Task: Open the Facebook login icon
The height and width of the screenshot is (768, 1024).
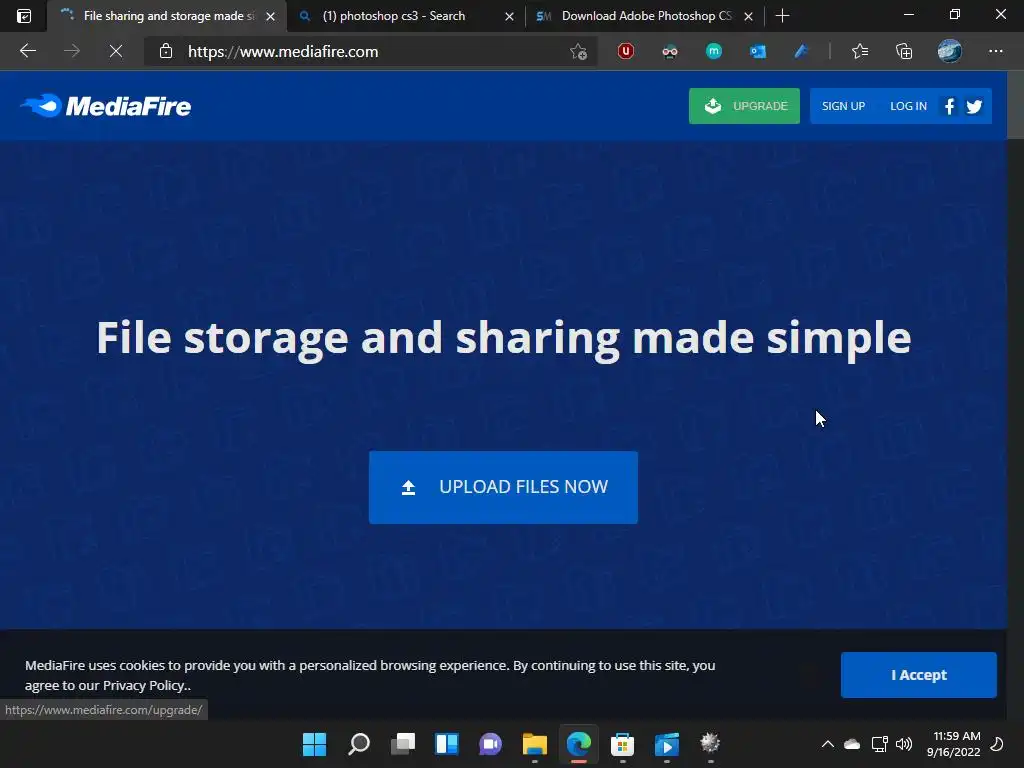Action: click(949, 106)
